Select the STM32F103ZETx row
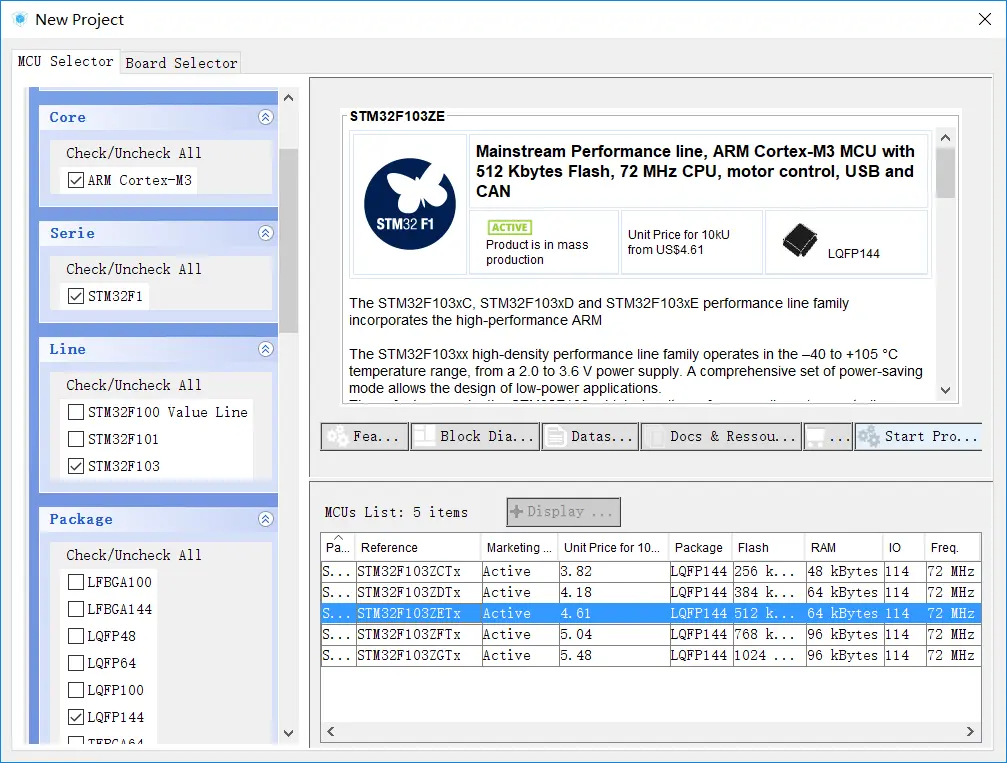1007x763 pixels. [651, 613]
